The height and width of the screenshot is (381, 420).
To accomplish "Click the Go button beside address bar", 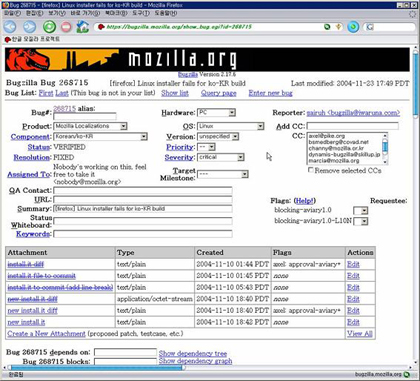I will click(353, 27).
